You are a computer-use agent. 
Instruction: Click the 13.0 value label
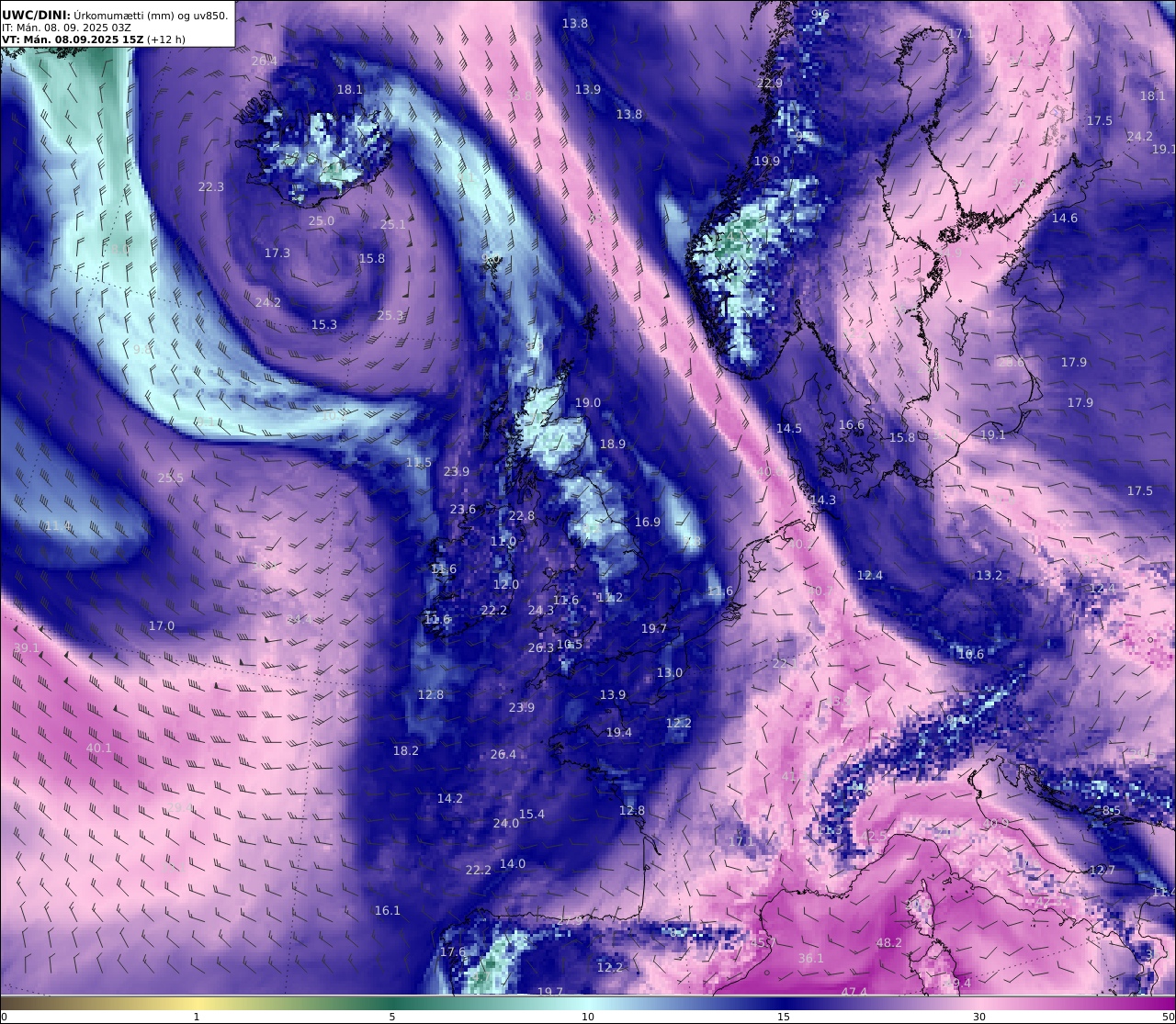(670, 673)
